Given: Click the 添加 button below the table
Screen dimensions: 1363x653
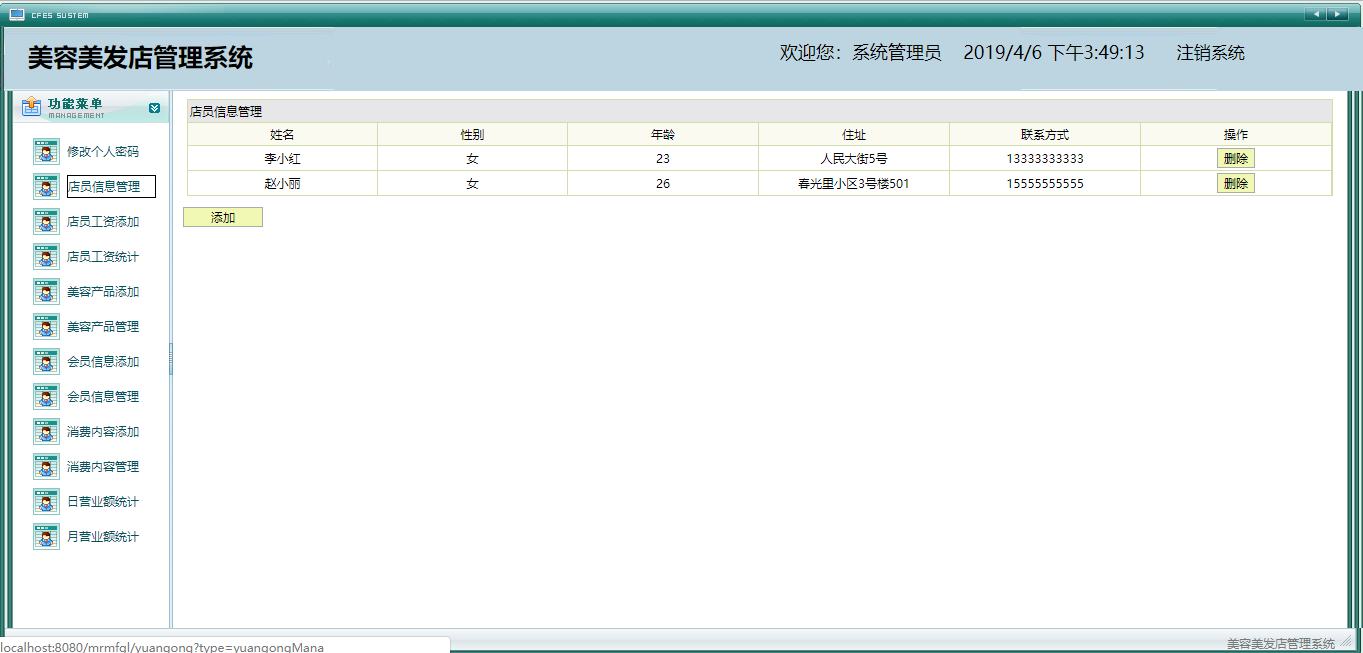Looking at the screenshot, I should pos(223,217).
